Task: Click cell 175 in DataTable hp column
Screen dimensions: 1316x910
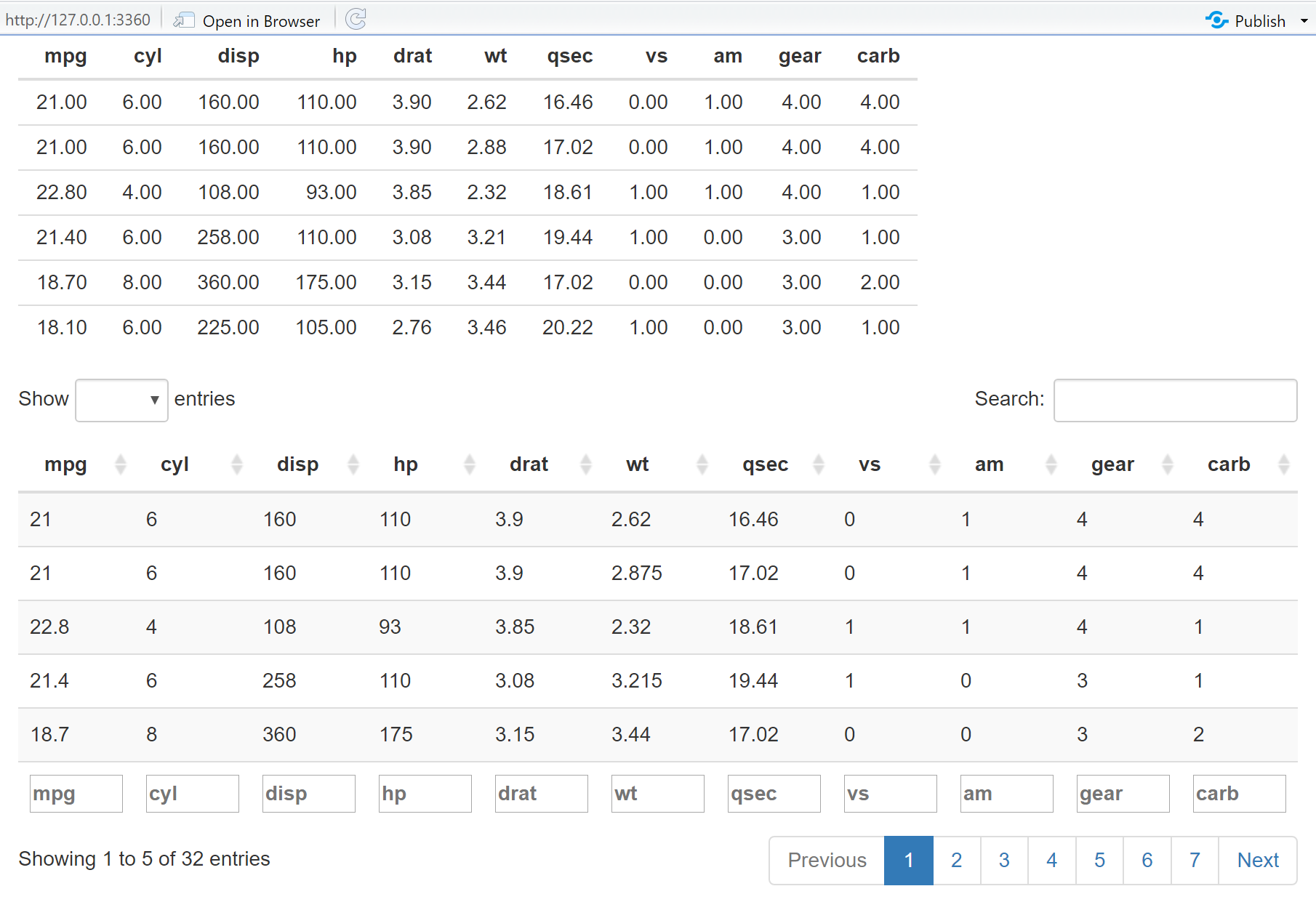Action: coord(396,735)
